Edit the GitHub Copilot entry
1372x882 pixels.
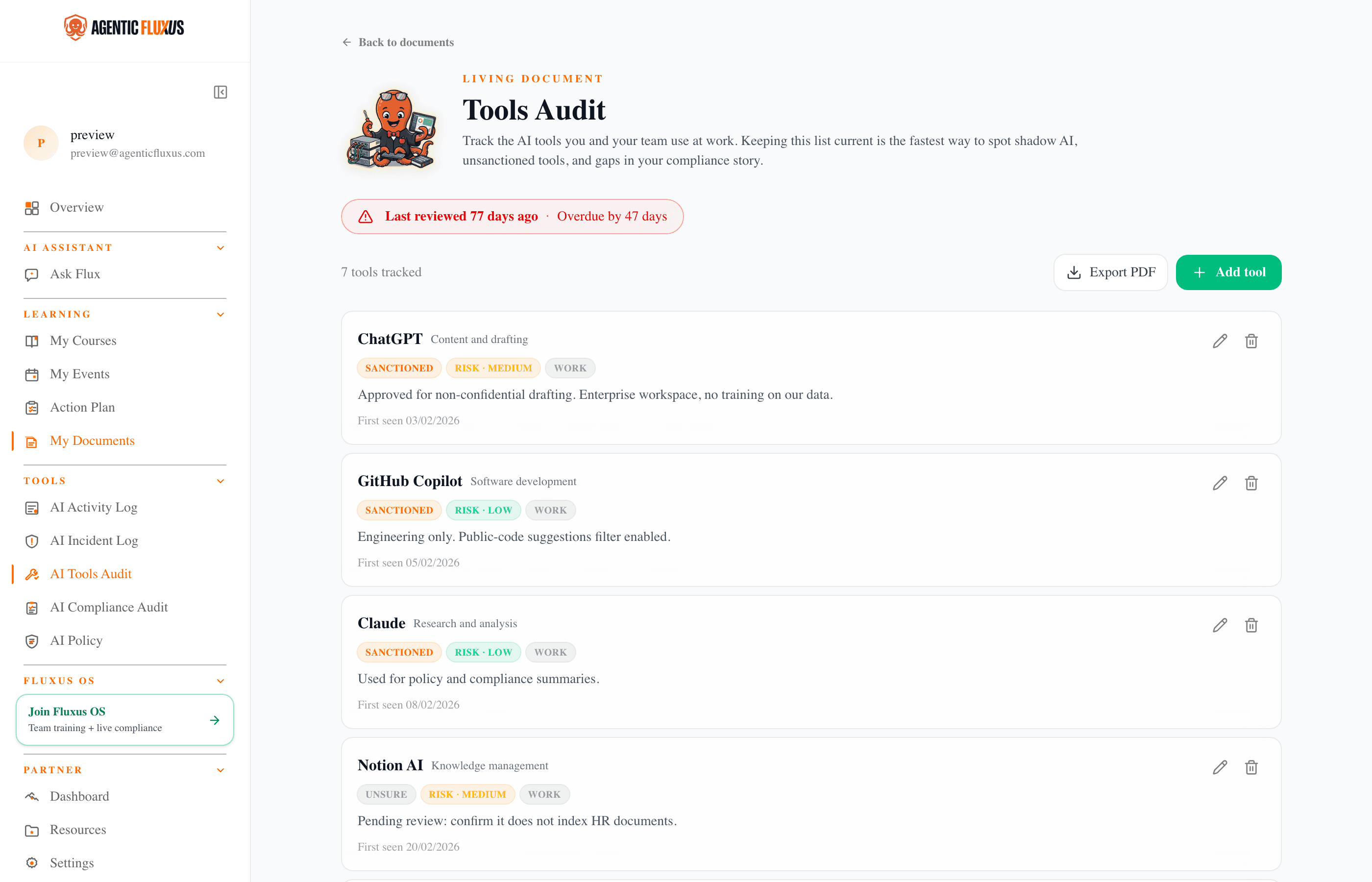pyautogui.click(x=1220, y=483)
